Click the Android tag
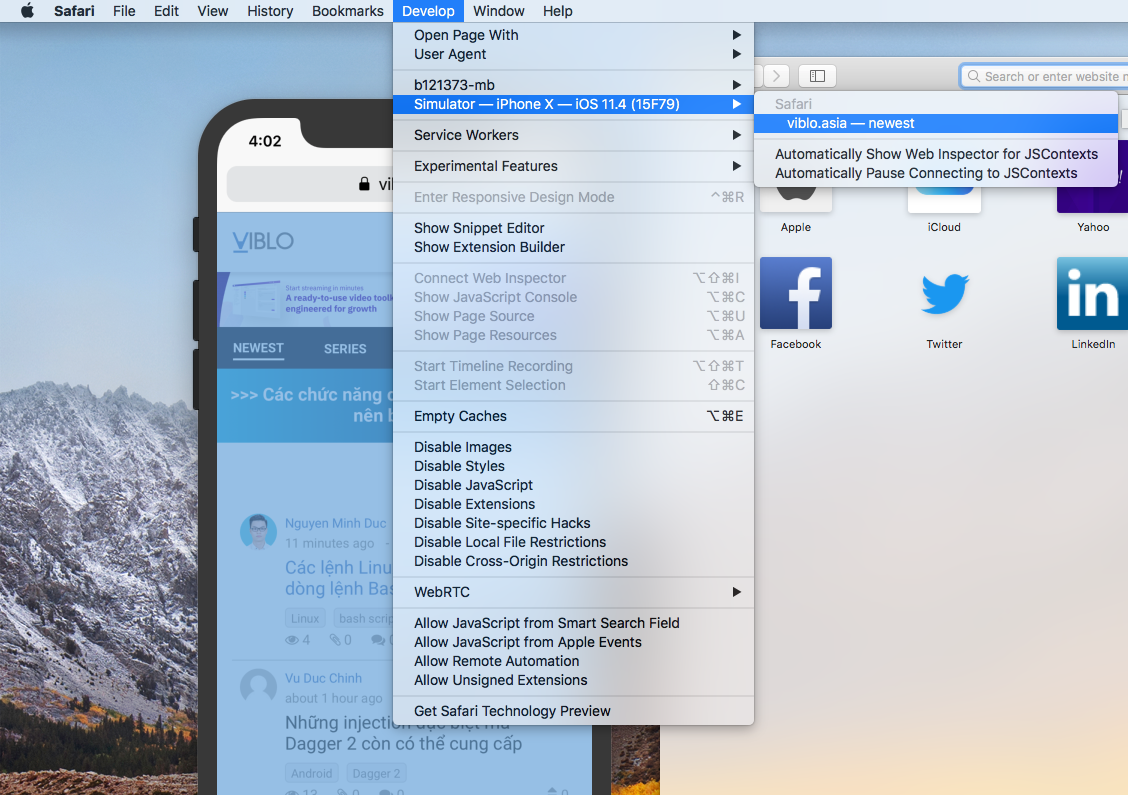The height and width of the screenshot is (795, 1128). pos(311,773)
